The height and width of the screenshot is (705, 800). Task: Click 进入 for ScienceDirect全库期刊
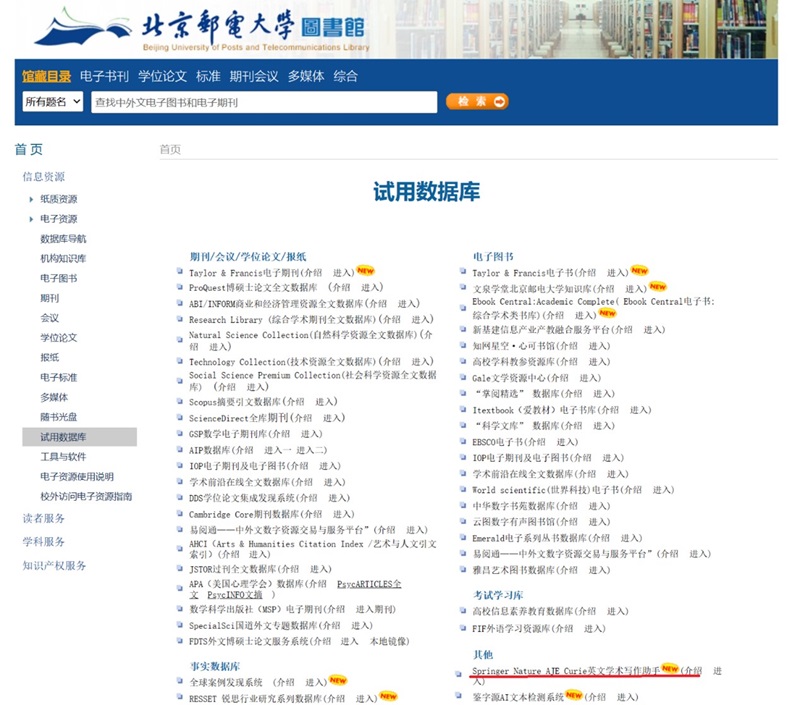click(332, 418)
